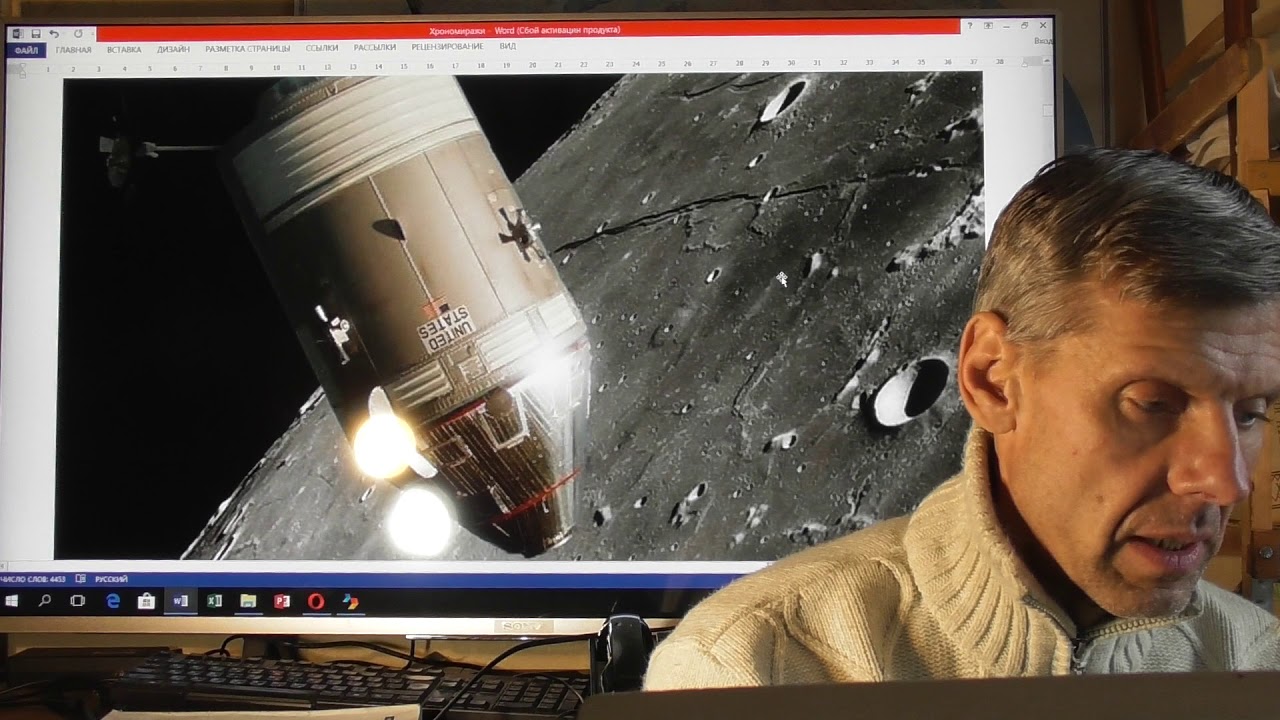Switch to the ВСТАВКА ribbon tab
1280x720 pixels.
tap(124, 49)
